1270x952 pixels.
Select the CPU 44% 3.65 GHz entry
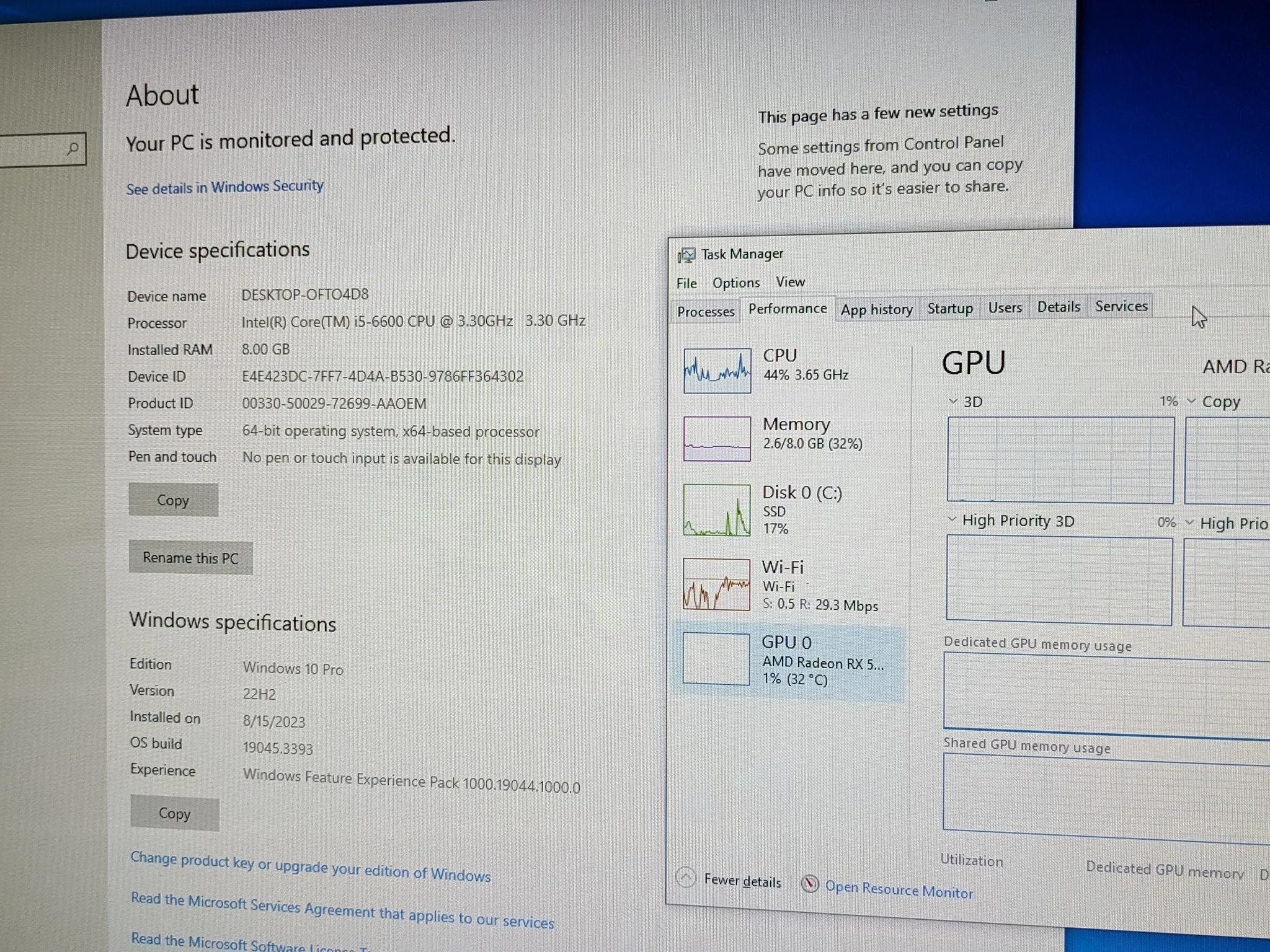(x=788, y=370)
